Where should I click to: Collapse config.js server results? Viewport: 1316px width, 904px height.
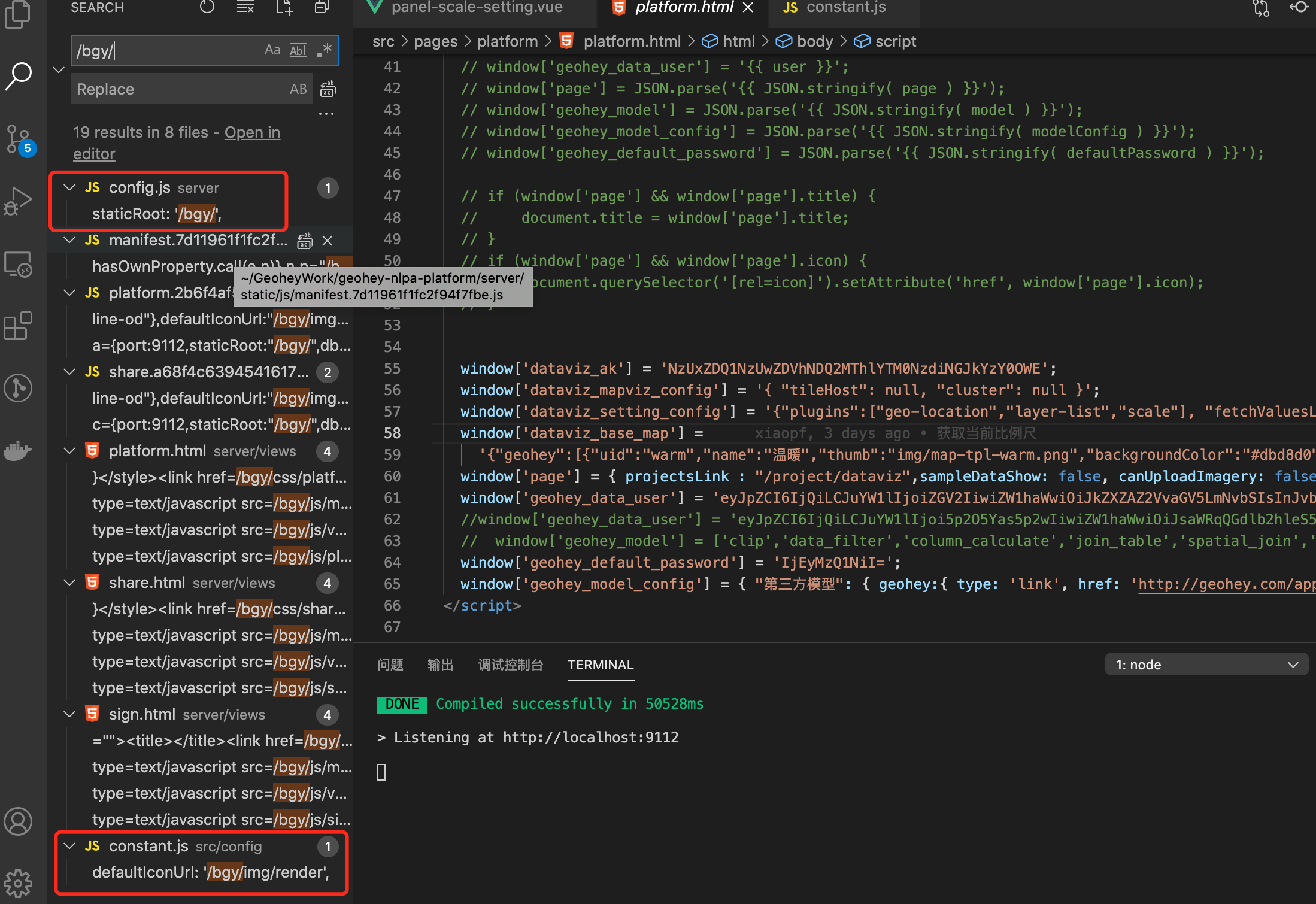click(69, 187)
